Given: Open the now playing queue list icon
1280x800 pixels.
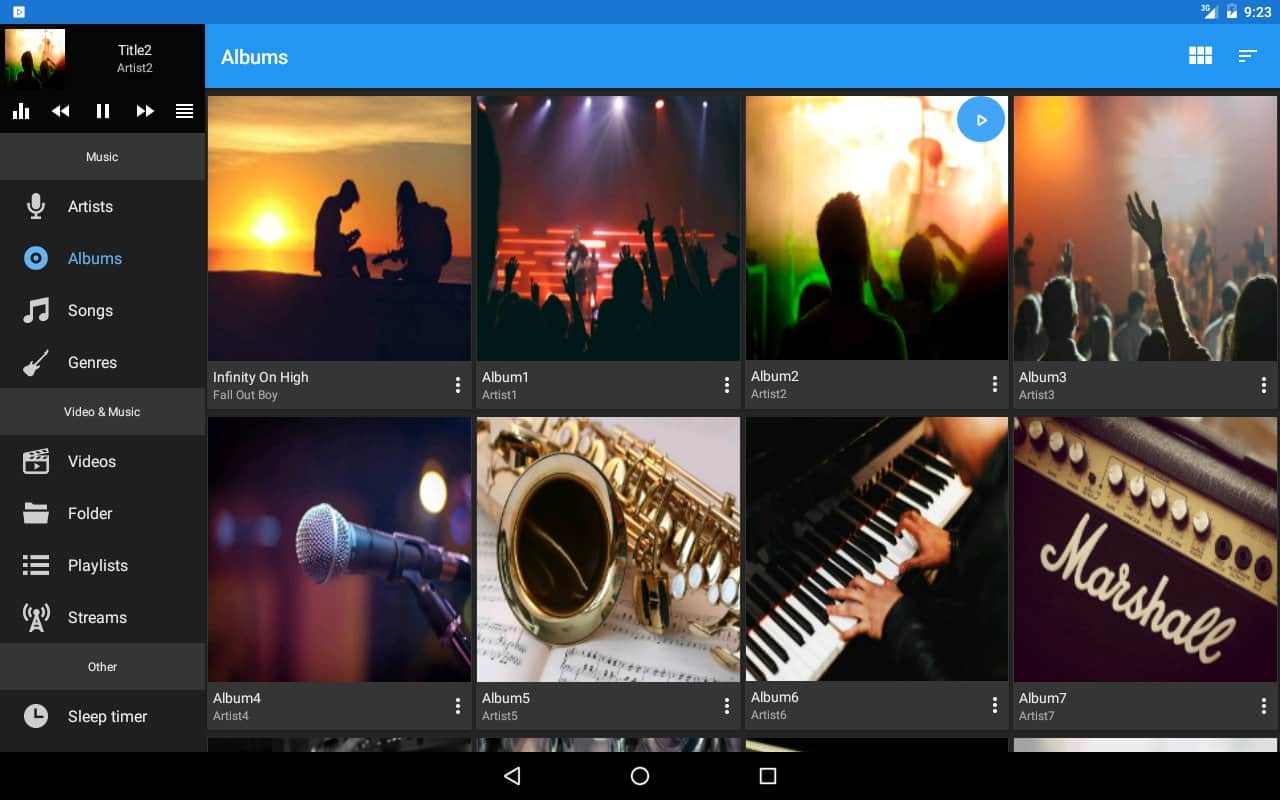Looking at the screenshot, I should [x=185, y=111].
